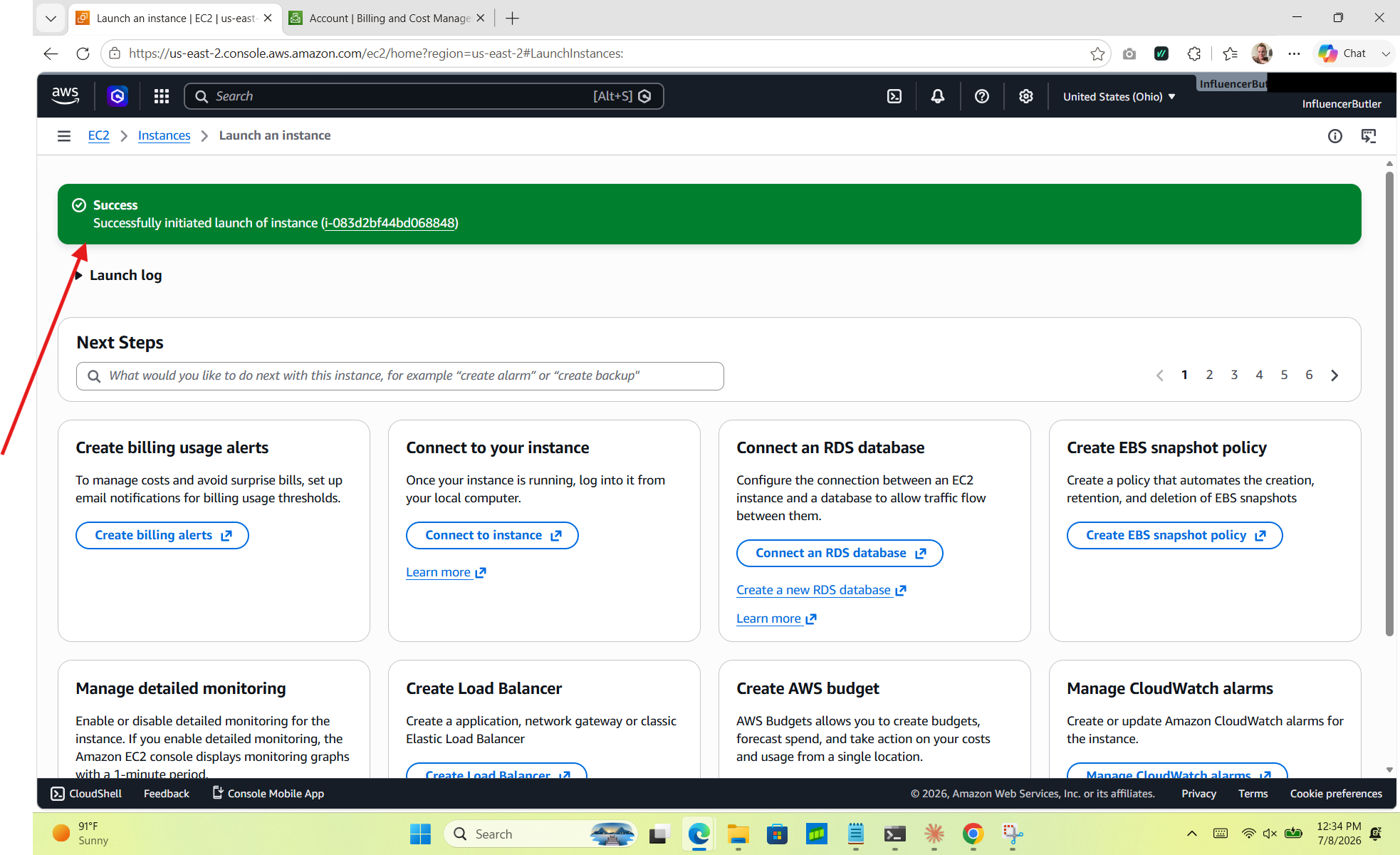Go to page 3 of Next Steps
Viewport: 1400px width, 855px height.
(x=1234, y=375)
